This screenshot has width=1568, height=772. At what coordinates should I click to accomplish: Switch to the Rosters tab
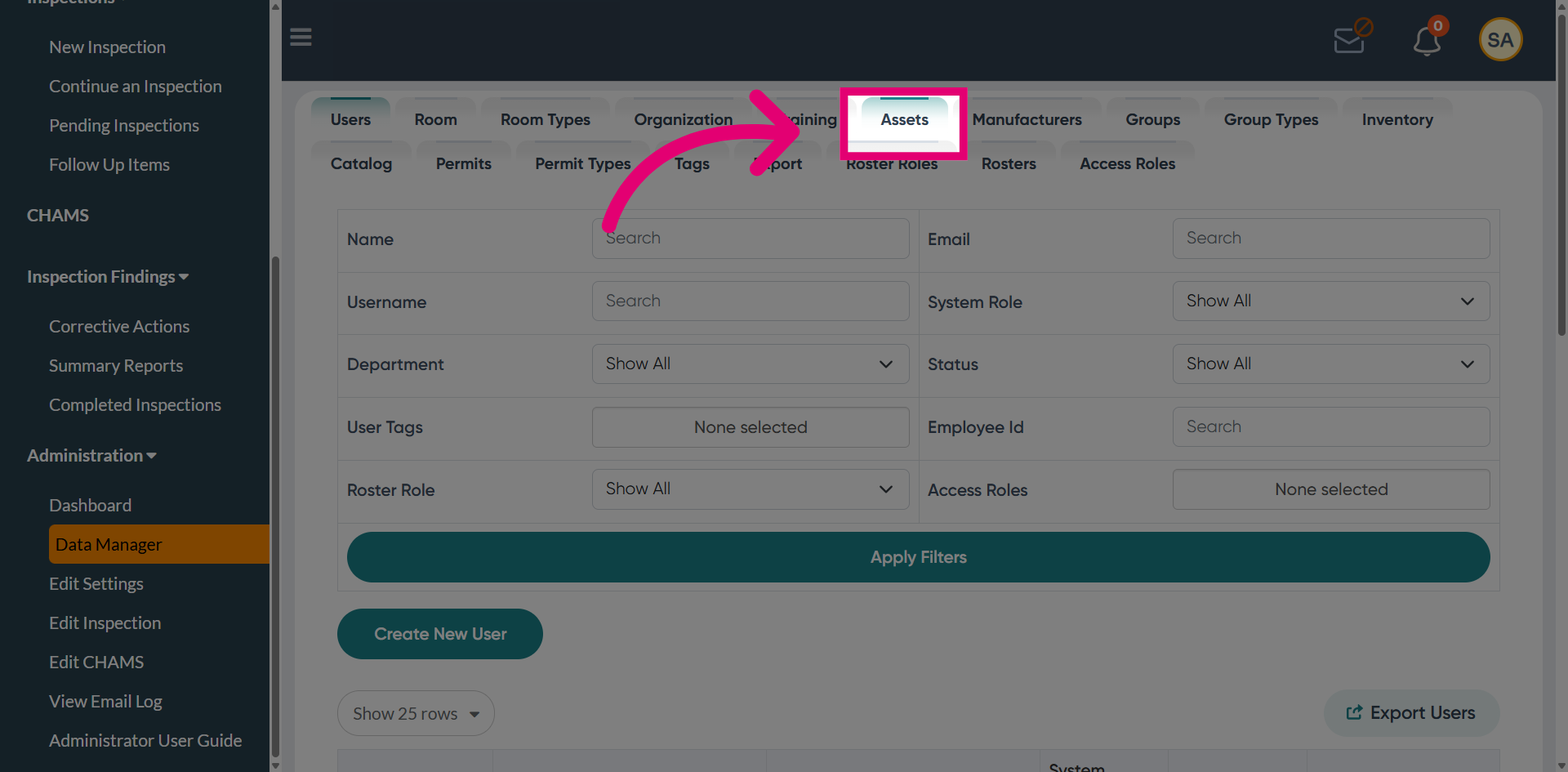[1009, 163]
